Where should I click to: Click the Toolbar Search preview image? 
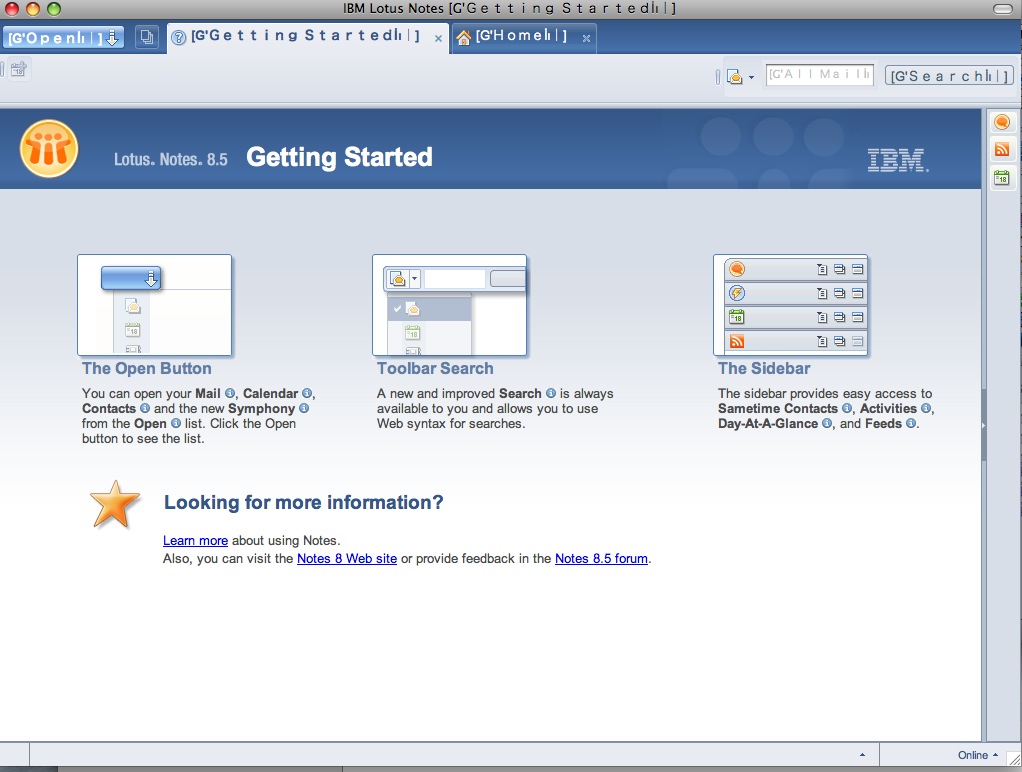pyautogui.click(x=450, y=305)
